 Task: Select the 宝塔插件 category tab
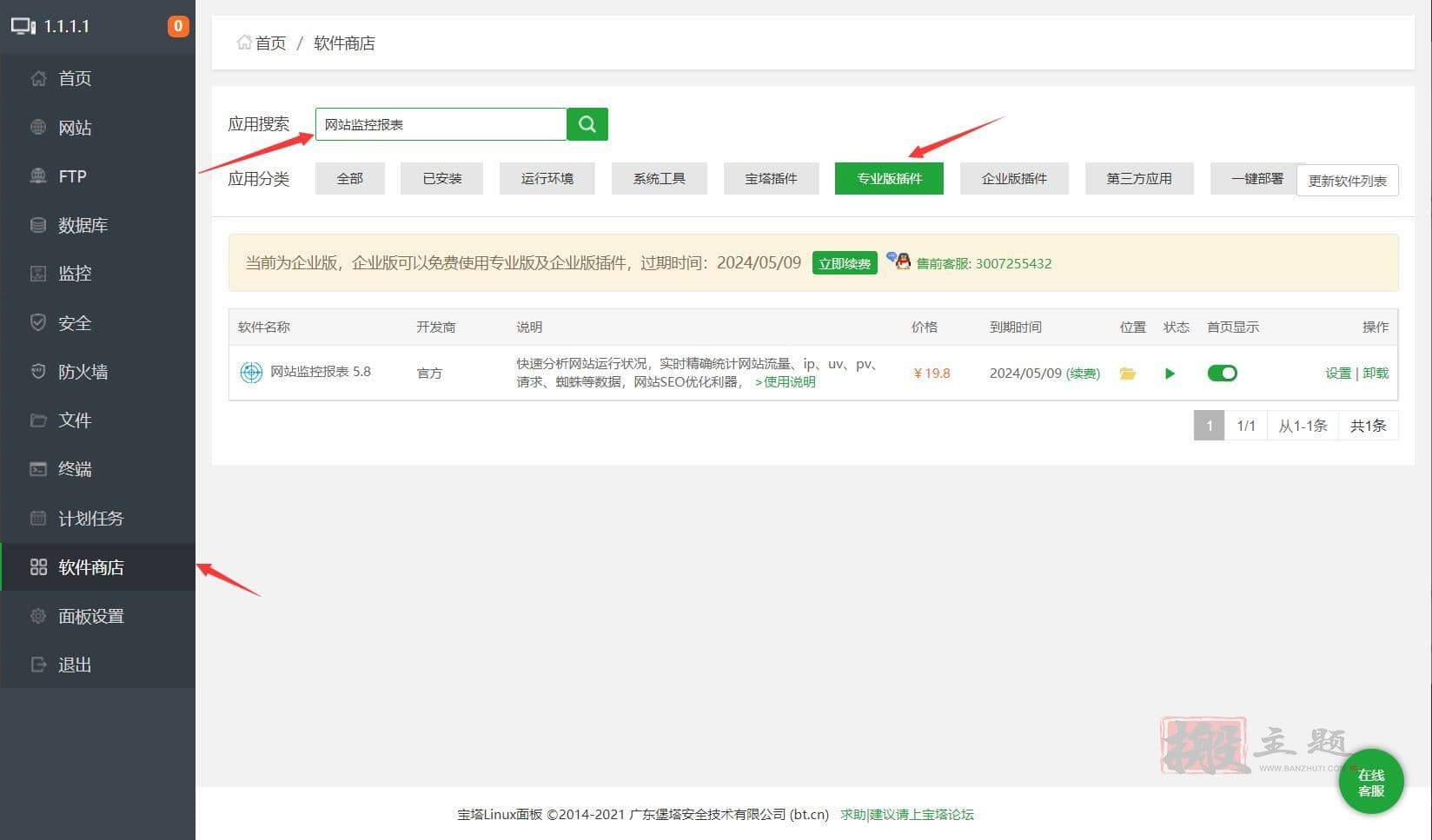[772, 178]
